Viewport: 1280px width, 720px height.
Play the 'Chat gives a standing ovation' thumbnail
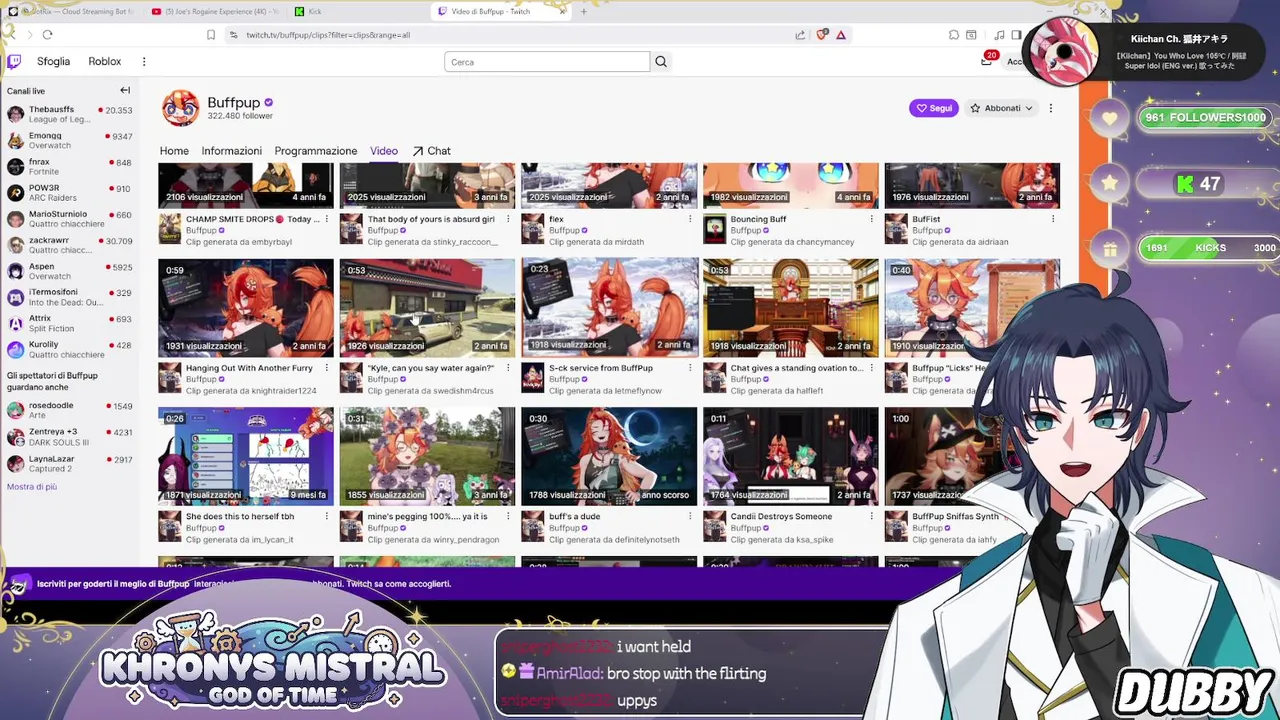791,308
